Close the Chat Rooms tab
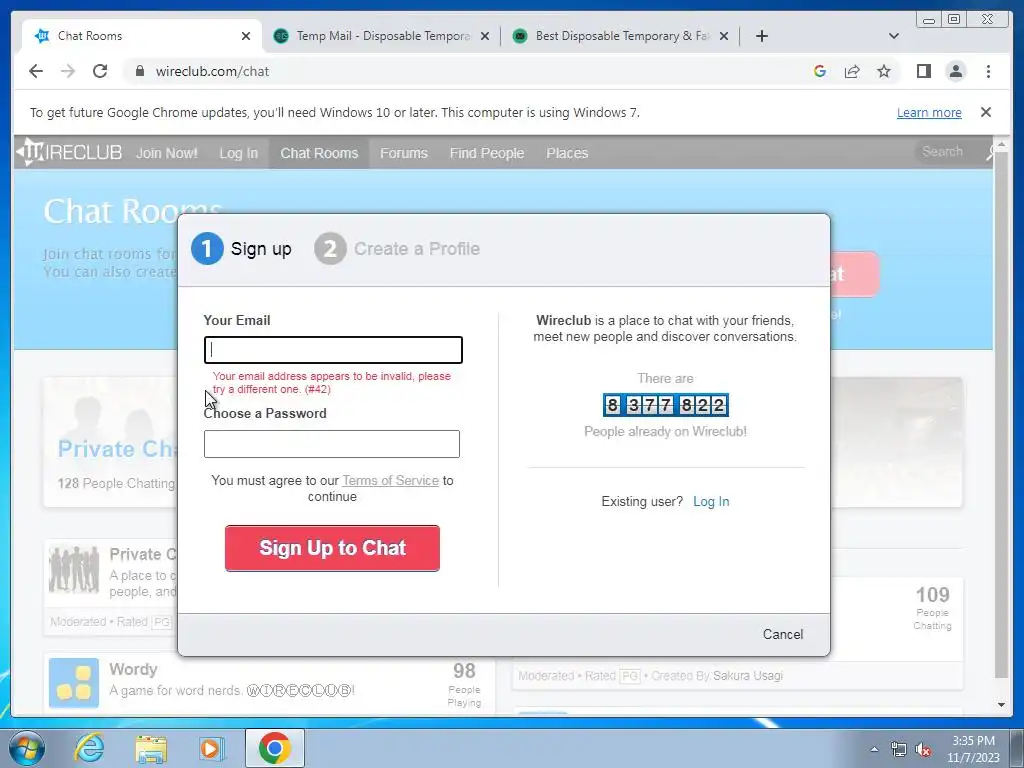 [x=246, y=36]
